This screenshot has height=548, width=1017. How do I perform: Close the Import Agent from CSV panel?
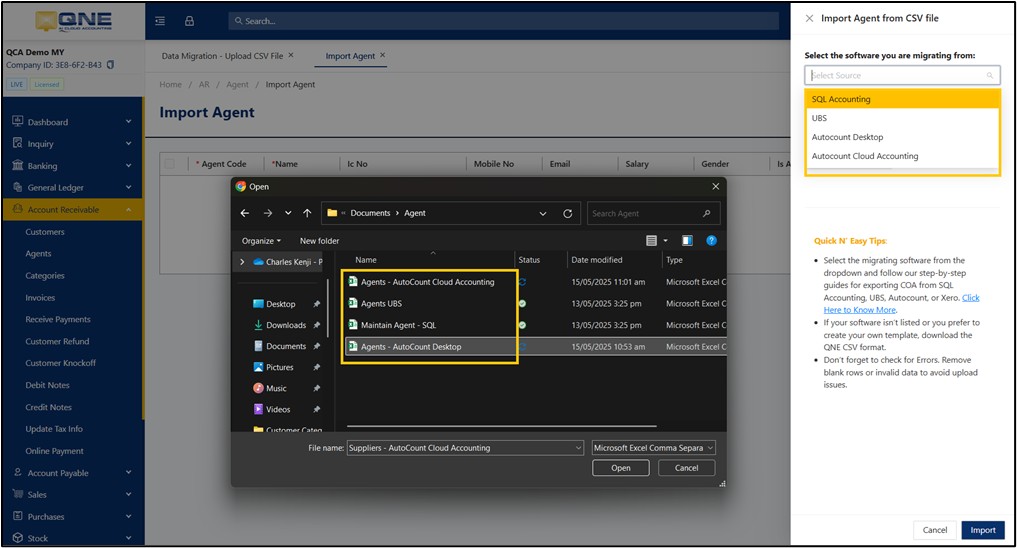809,18
